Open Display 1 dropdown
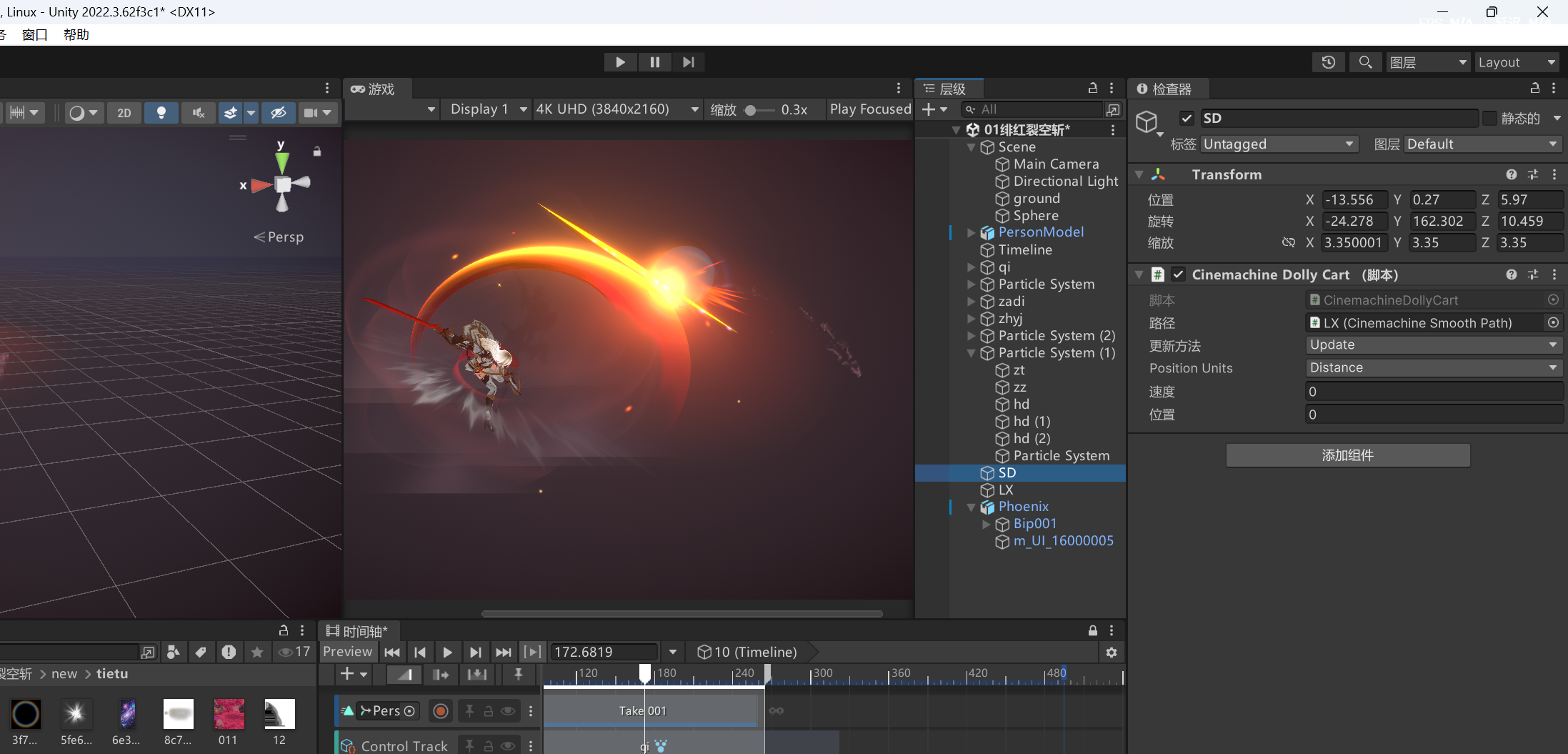Screen dimensions: 1568x754 point(489,109)
